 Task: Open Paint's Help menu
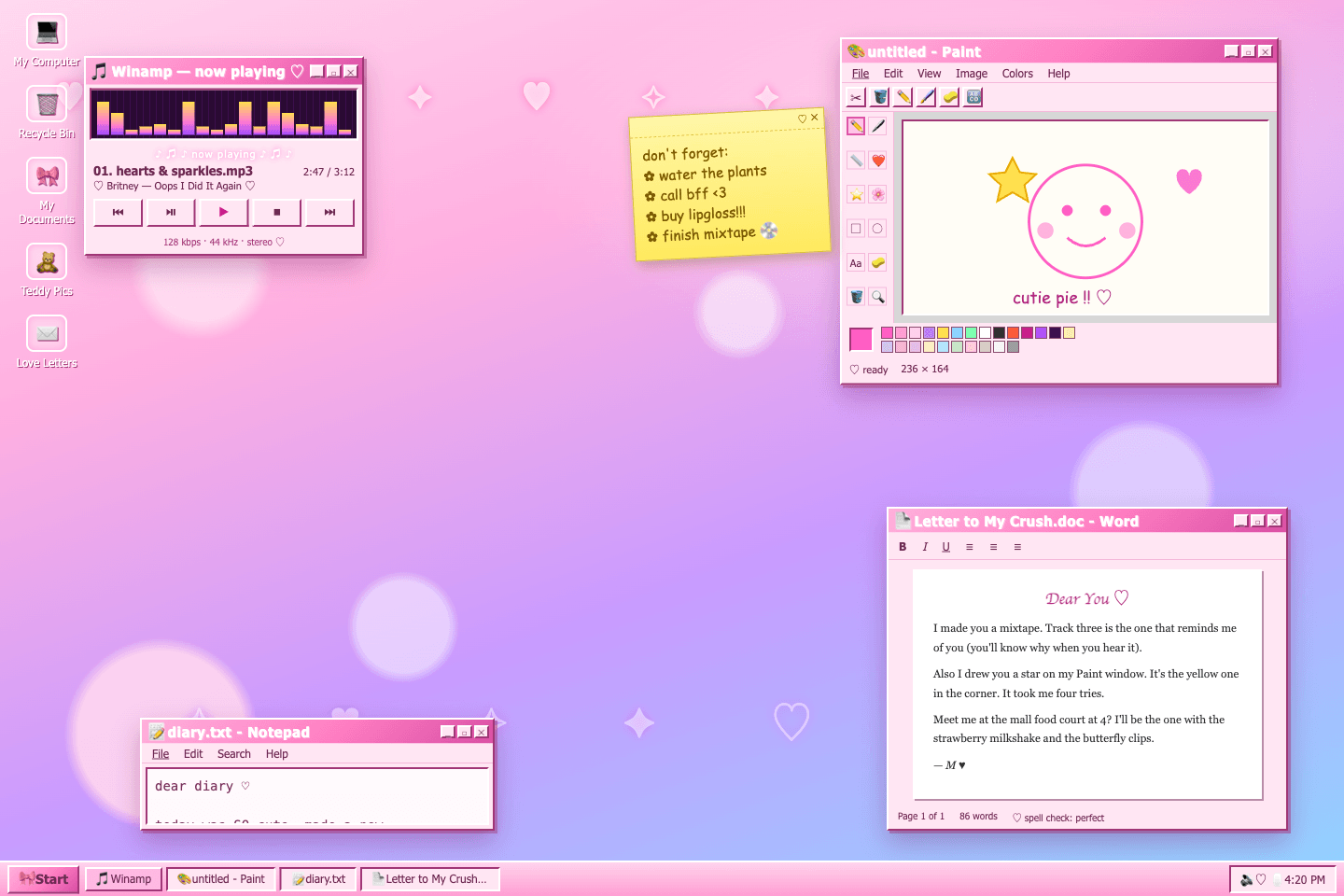1058,74
